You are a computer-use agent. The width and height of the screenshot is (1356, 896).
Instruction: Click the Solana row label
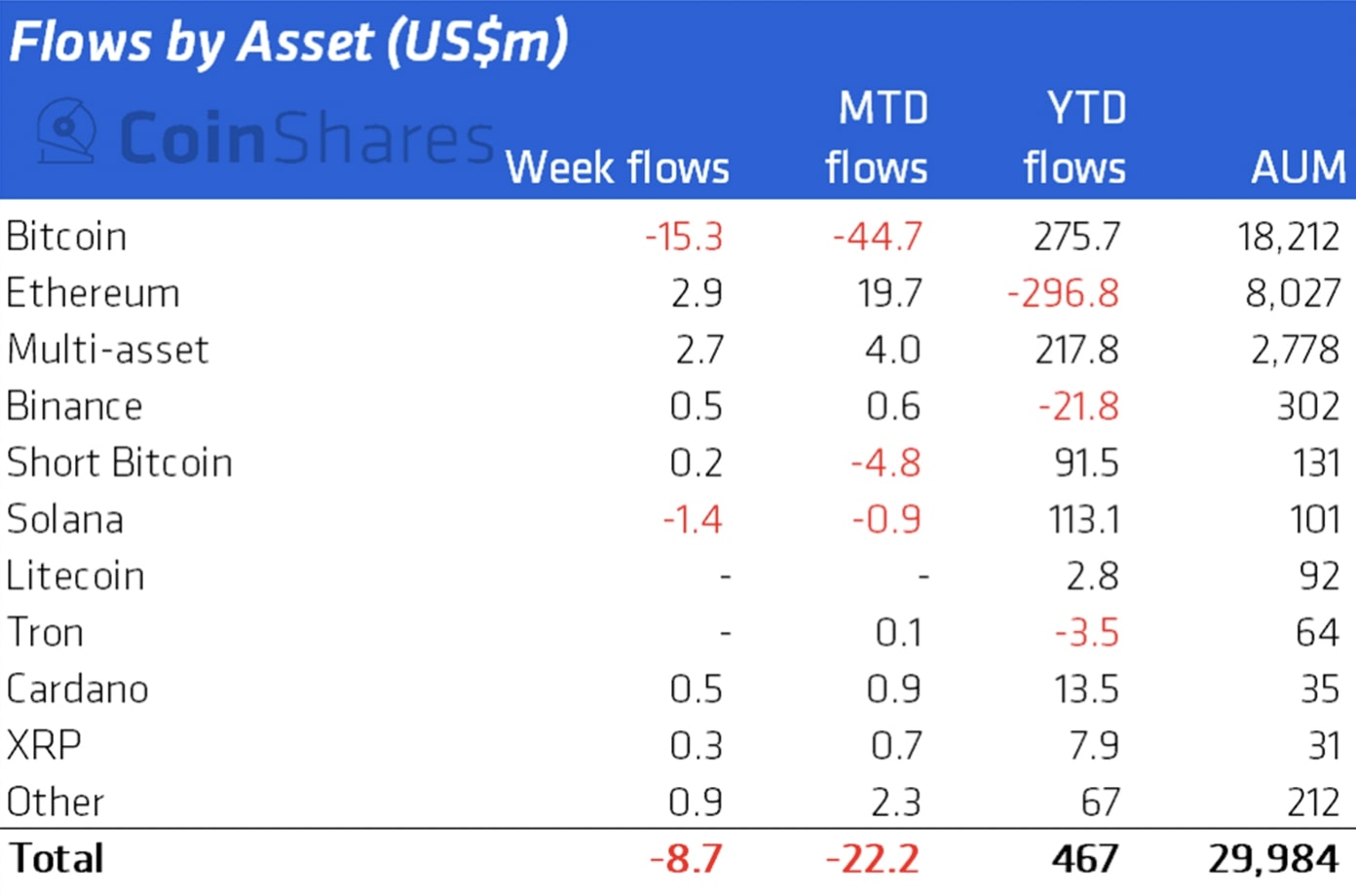[x=64, y=519]
